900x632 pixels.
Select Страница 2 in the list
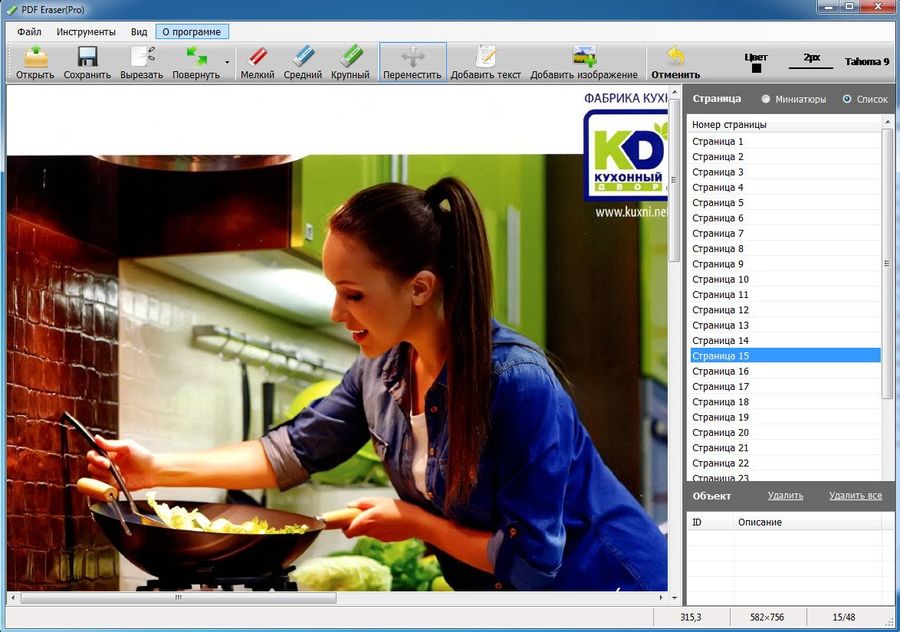[784, 157]
